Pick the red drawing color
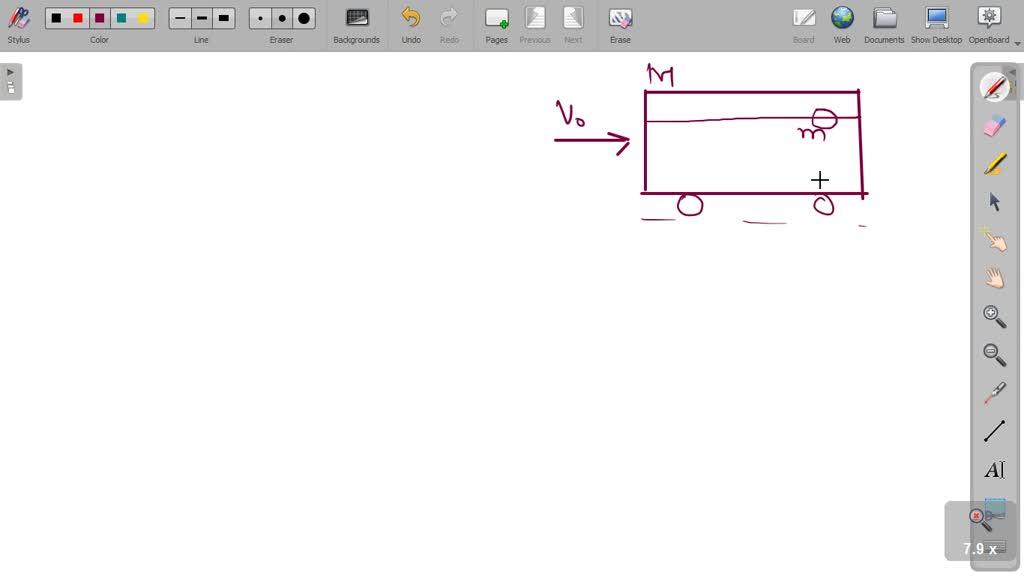Screen dimensions: 1024x576 click(77, 17)
